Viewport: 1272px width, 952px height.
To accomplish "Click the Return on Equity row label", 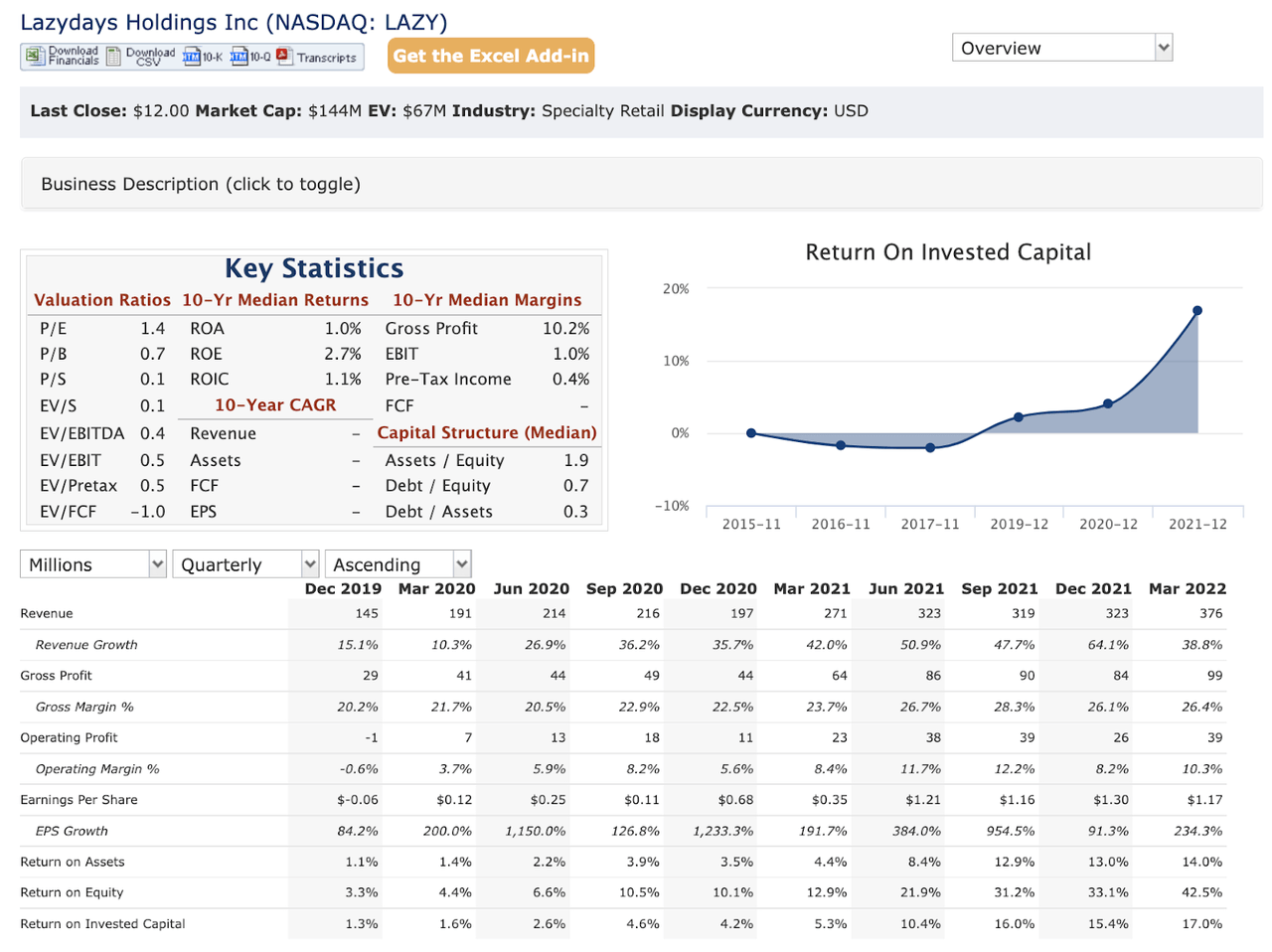I will tap(72, 892).
